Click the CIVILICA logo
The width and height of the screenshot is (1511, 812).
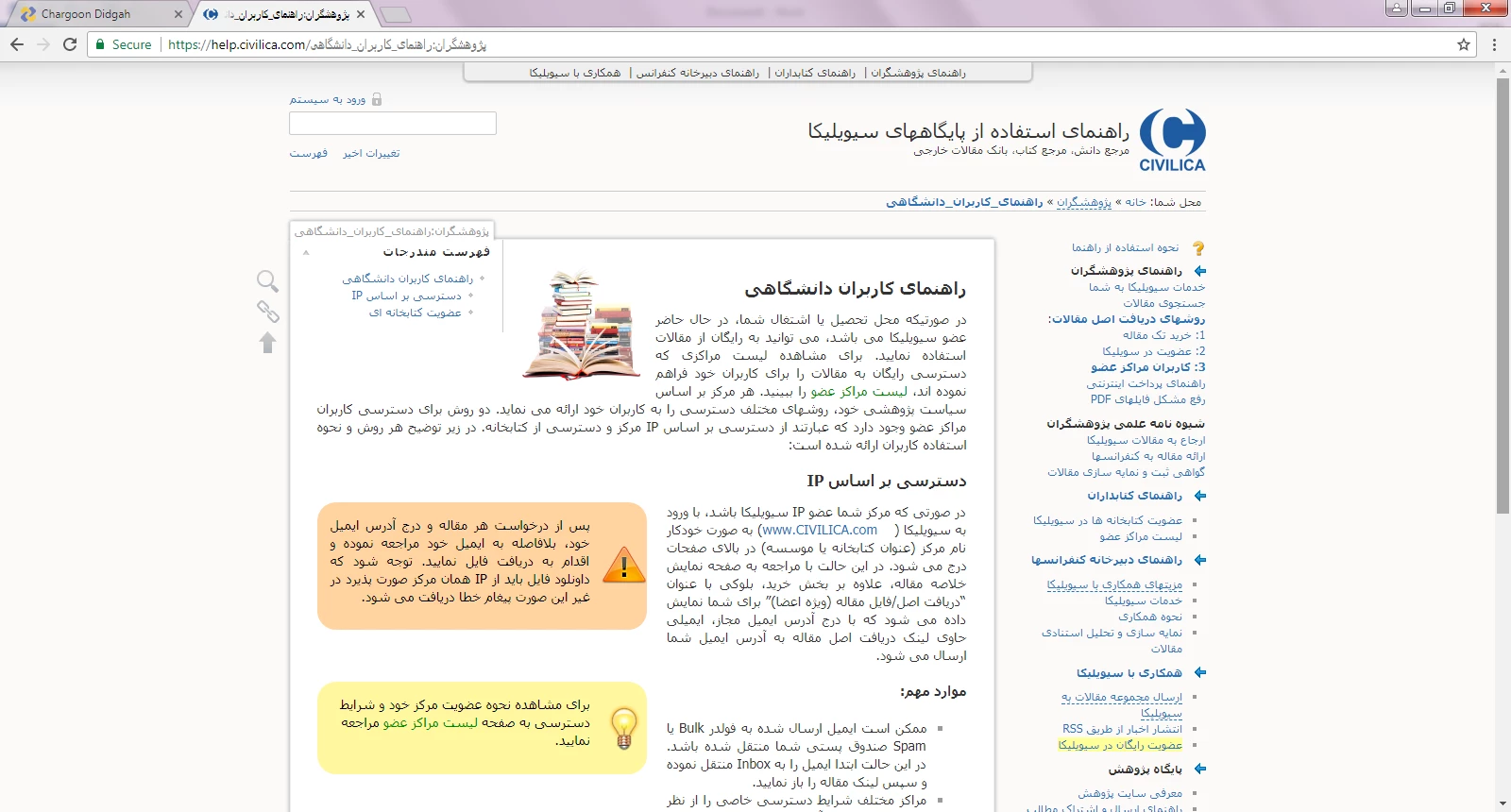(1172, 140)
